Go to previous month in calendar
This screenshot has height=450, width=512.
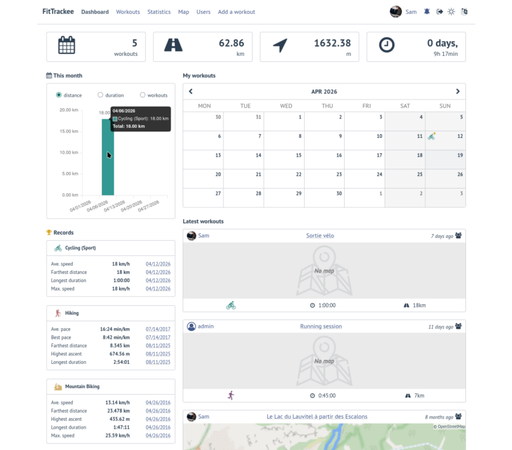click(191, 91)
